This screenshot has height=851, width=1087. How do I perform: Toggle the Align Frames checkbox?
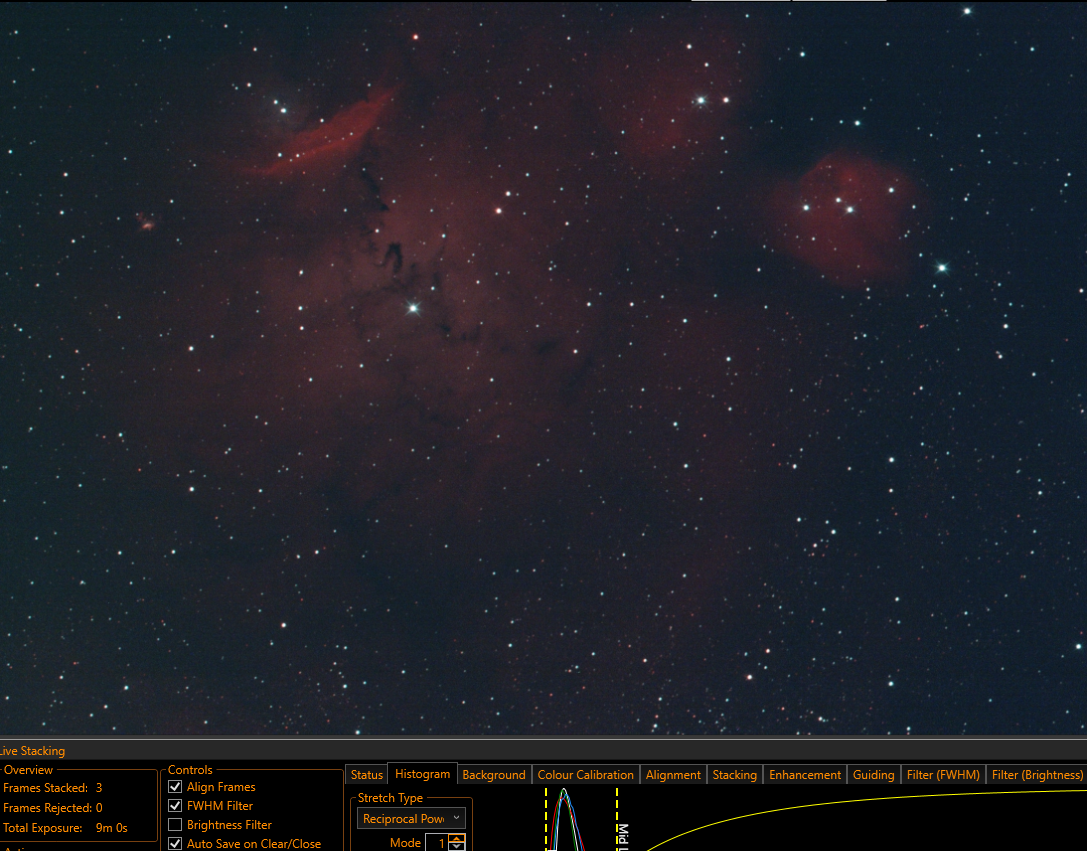pyautogui.click(x=175, y=787)
